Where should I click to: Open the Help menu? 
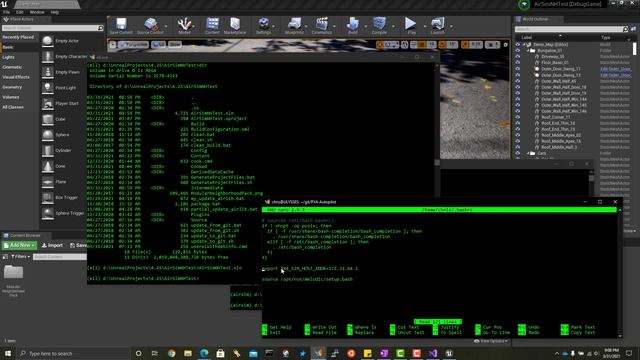tap(55, 12)
